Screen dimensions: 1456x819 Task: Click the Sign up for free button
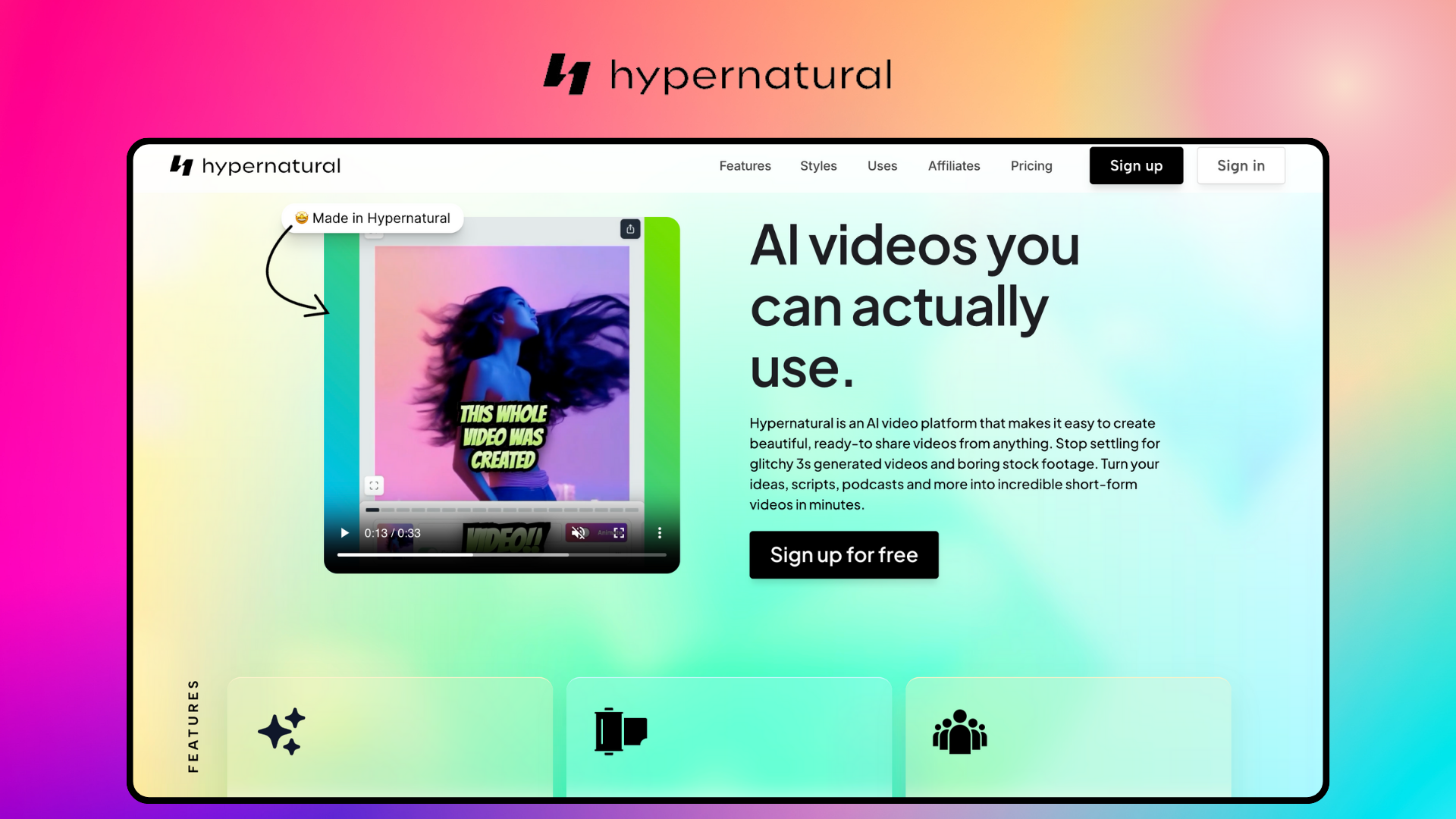843,554
